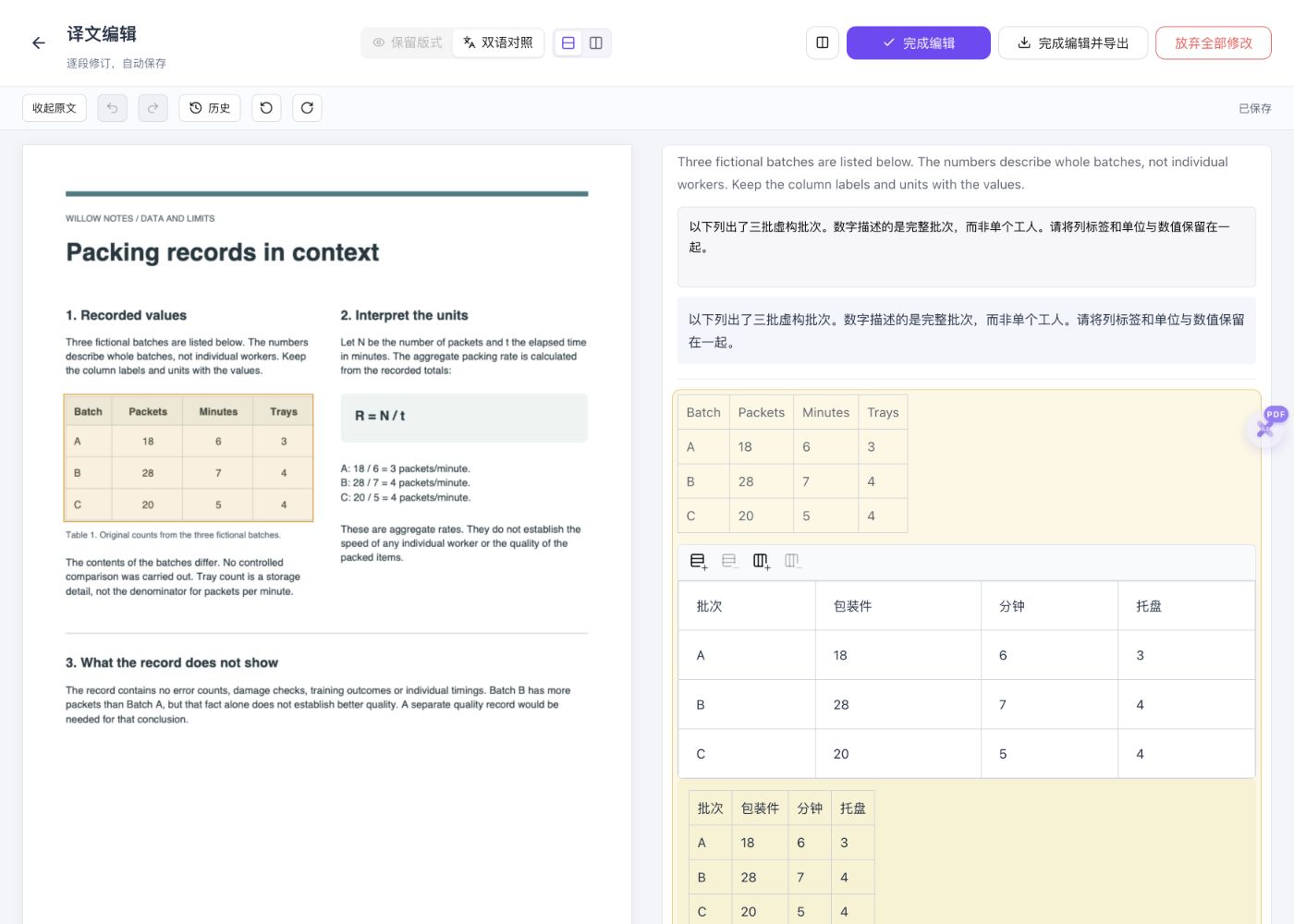Add a row to the translated table
The width and height of the screenshot is (1294, 924).
pyautogui.click(x=699, y=561)
